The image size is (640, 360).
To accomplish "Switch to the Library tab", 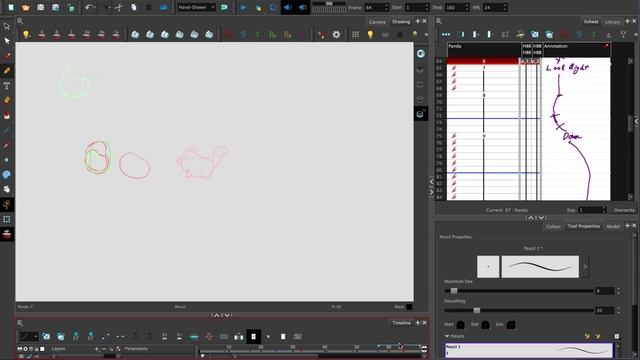I will 612,22.
